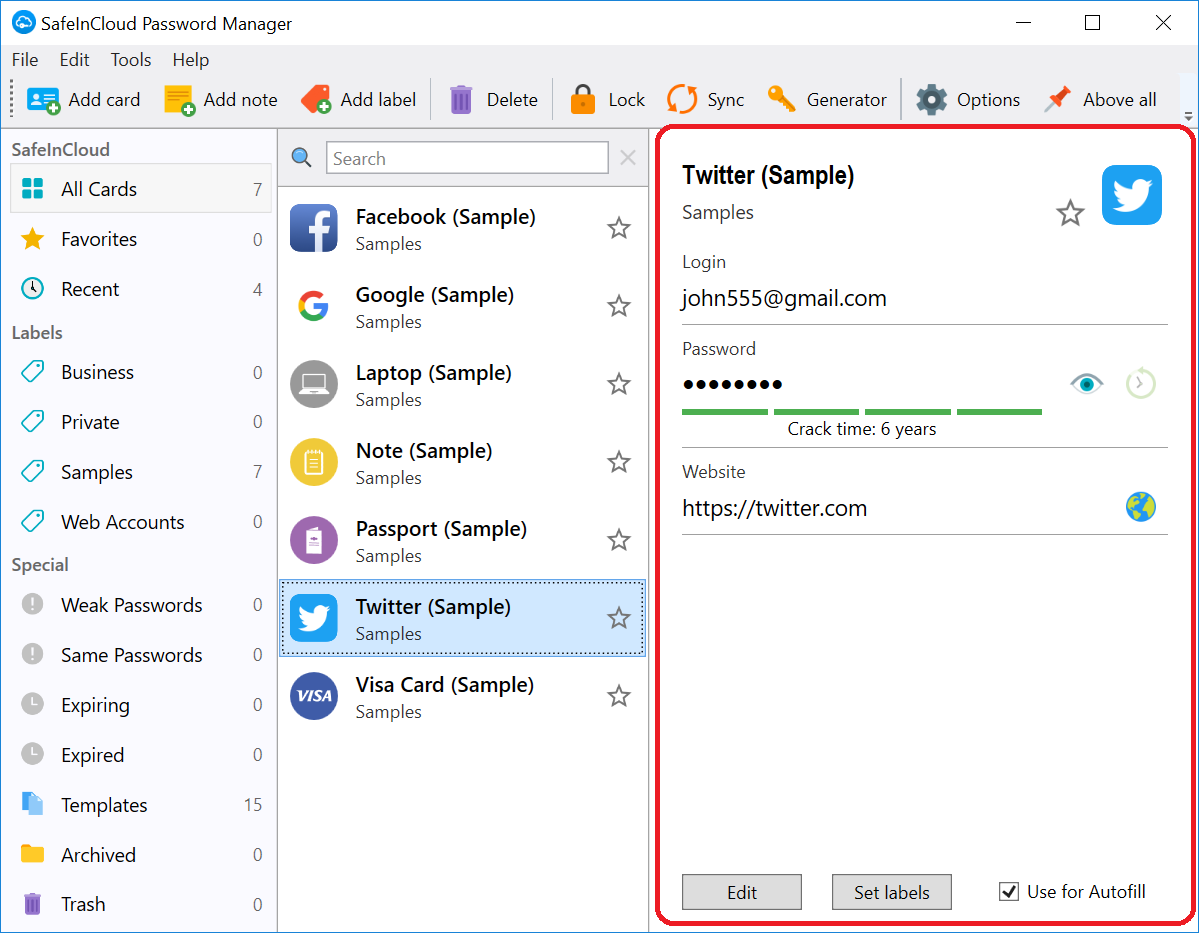Select the Business label
The height and width of the screenshot is (933, 1199).
pos(141,372)
